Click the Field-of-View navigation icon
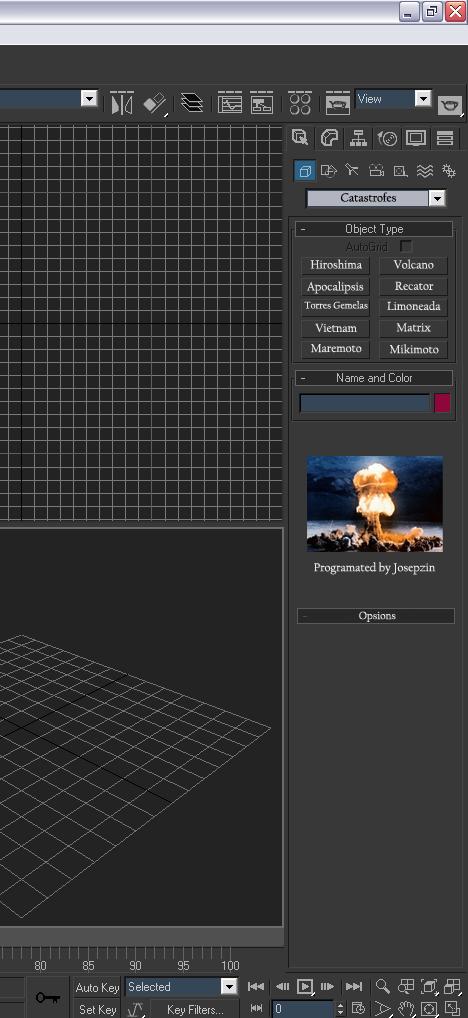The width and height of the screenshot is (468, 1018). pyautogui.click(x=383, y=1009)
